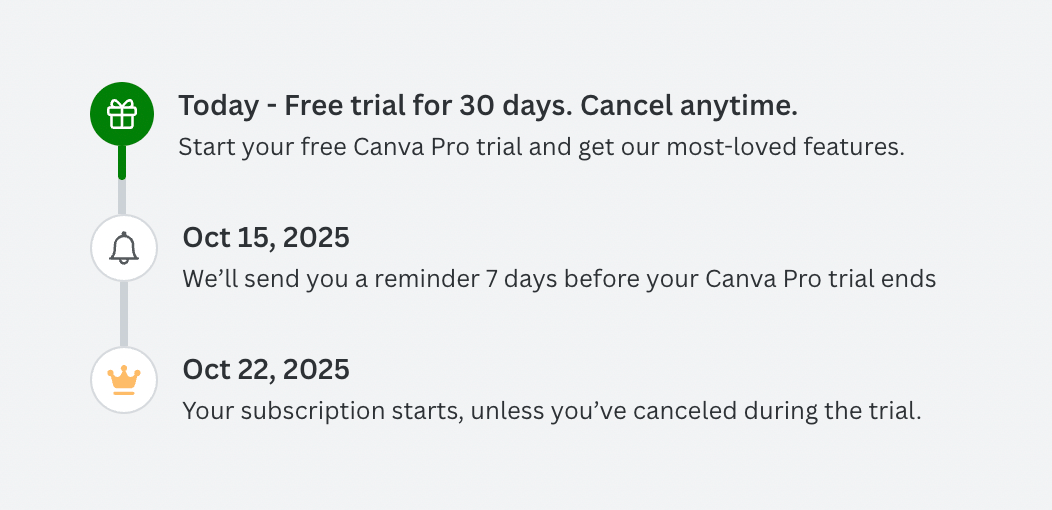Select the "Oct 22, 2025" date heading
This screenshot has height=510, width=1052.
(x=266, y=370)
